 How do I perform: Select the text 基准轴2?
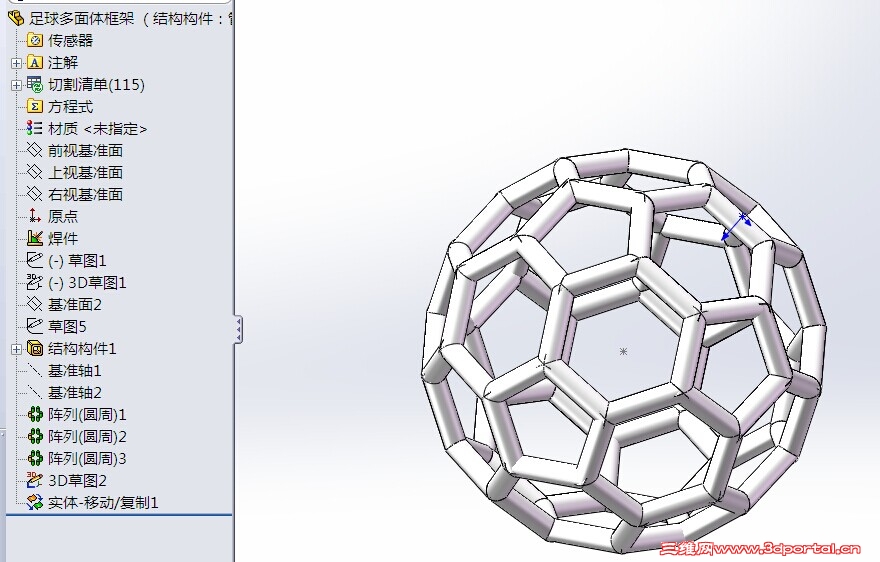75,392
